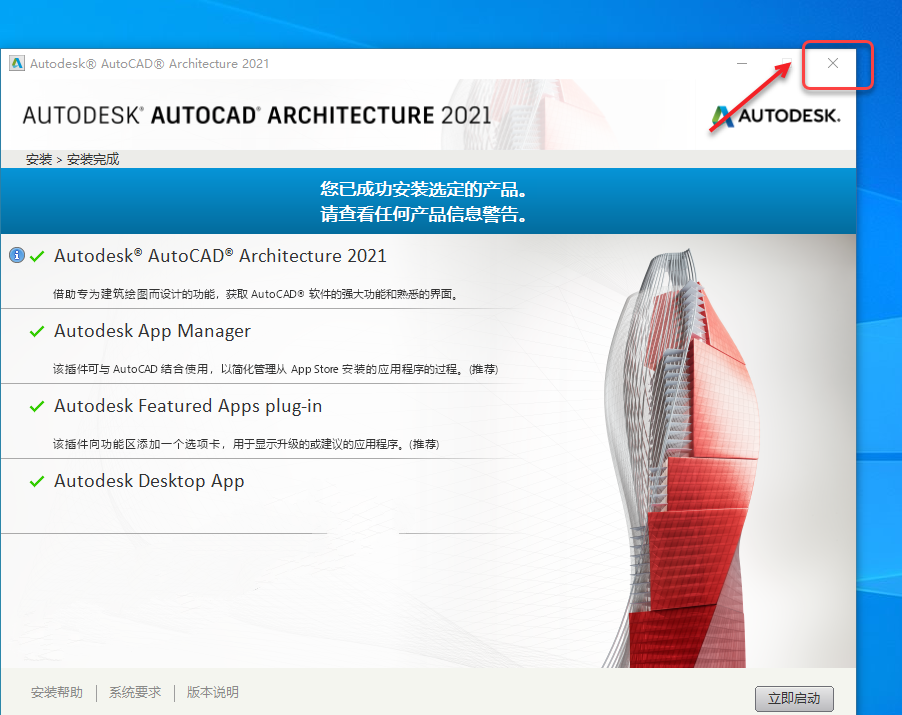
Task: Select Autodesk AutoCAD Architecture 2021 product title
Action: (220, 255)
